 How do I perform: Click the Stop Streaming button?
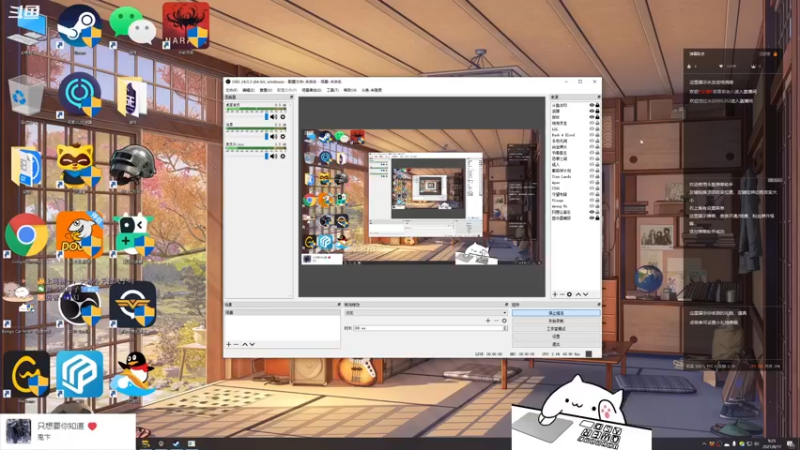click(x=556, y=313)
